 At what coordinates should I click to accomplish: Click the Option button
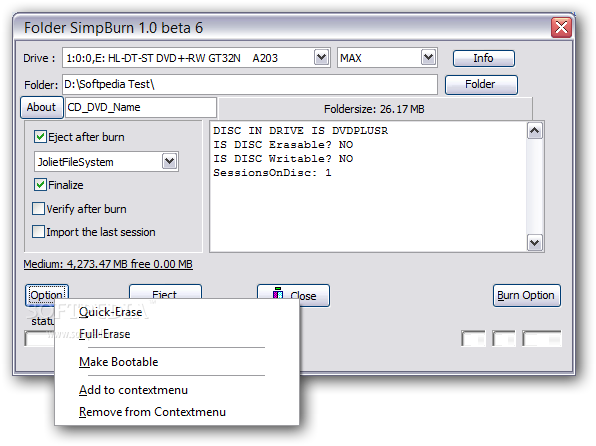point(47,295)
